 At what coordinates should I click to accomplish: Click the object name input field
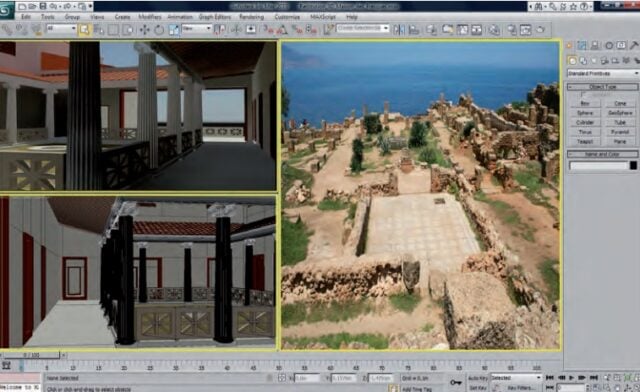(x=598, y=165)
